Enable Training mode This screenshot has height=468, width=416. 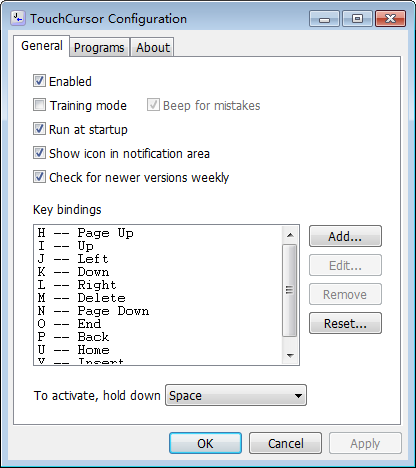[x=39, y=105]
